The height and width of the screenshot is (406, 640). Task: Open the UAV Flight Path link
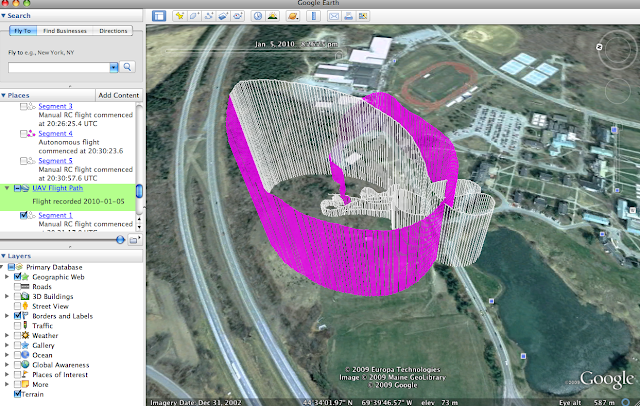pos(58,188)
